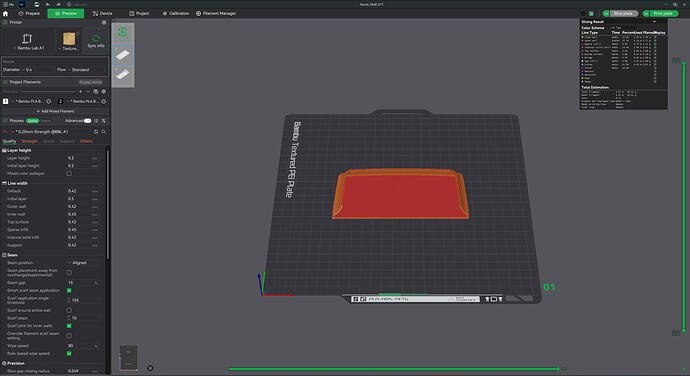Click the save project icon
The image size is (690, 376).
(37, 4)
